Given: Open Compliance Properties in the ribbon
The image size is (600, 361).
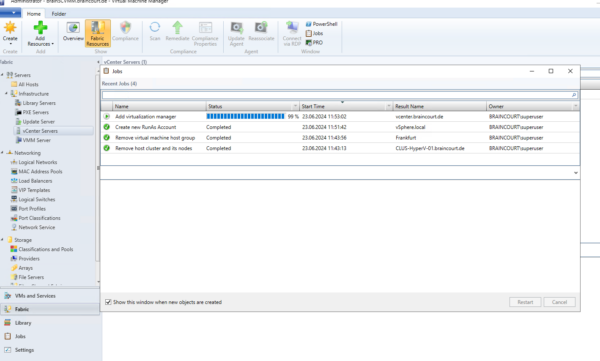Looking at the screenshot, I should click(205, 34).
